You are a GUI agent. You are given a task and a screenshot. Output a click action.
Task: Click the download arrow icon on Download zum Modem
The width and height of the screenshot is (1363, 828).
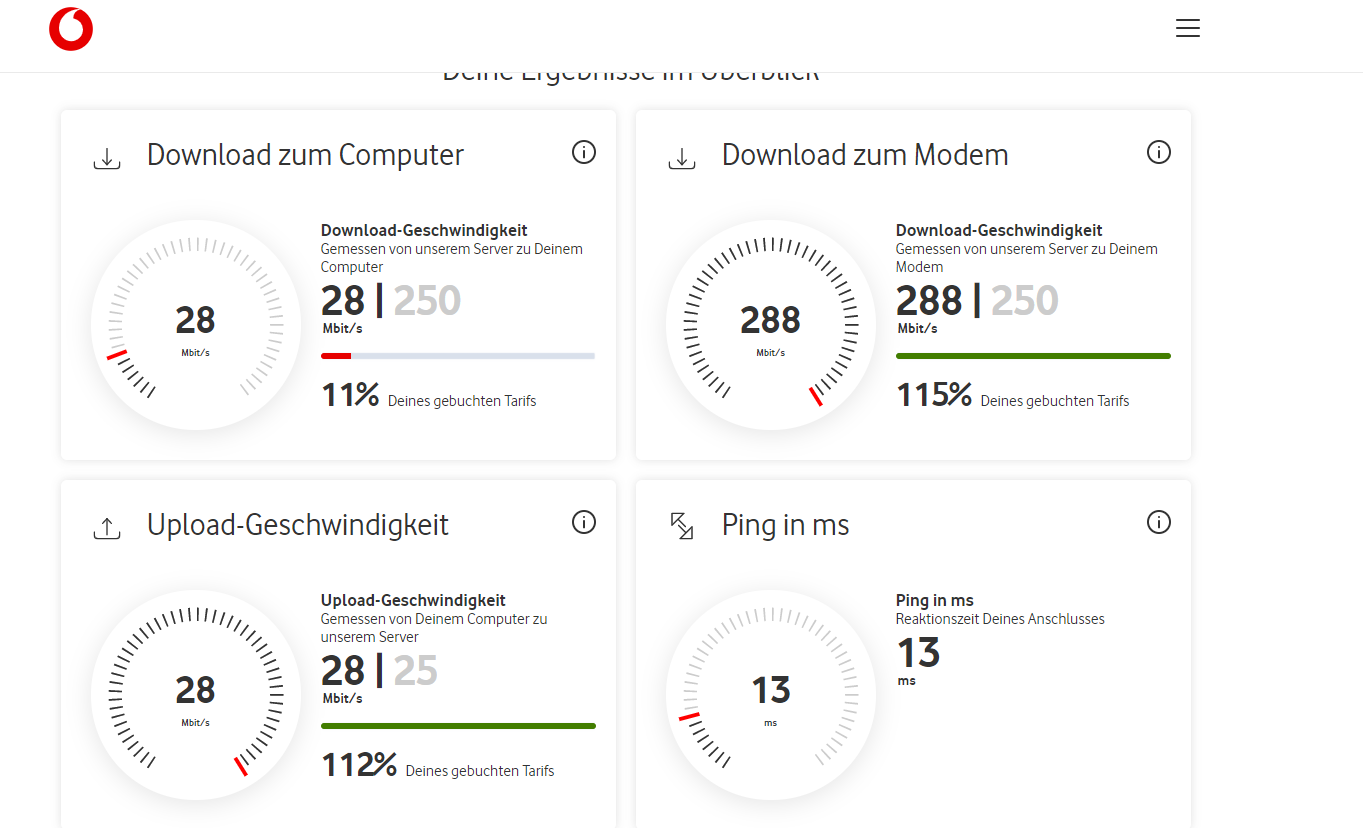681,156
